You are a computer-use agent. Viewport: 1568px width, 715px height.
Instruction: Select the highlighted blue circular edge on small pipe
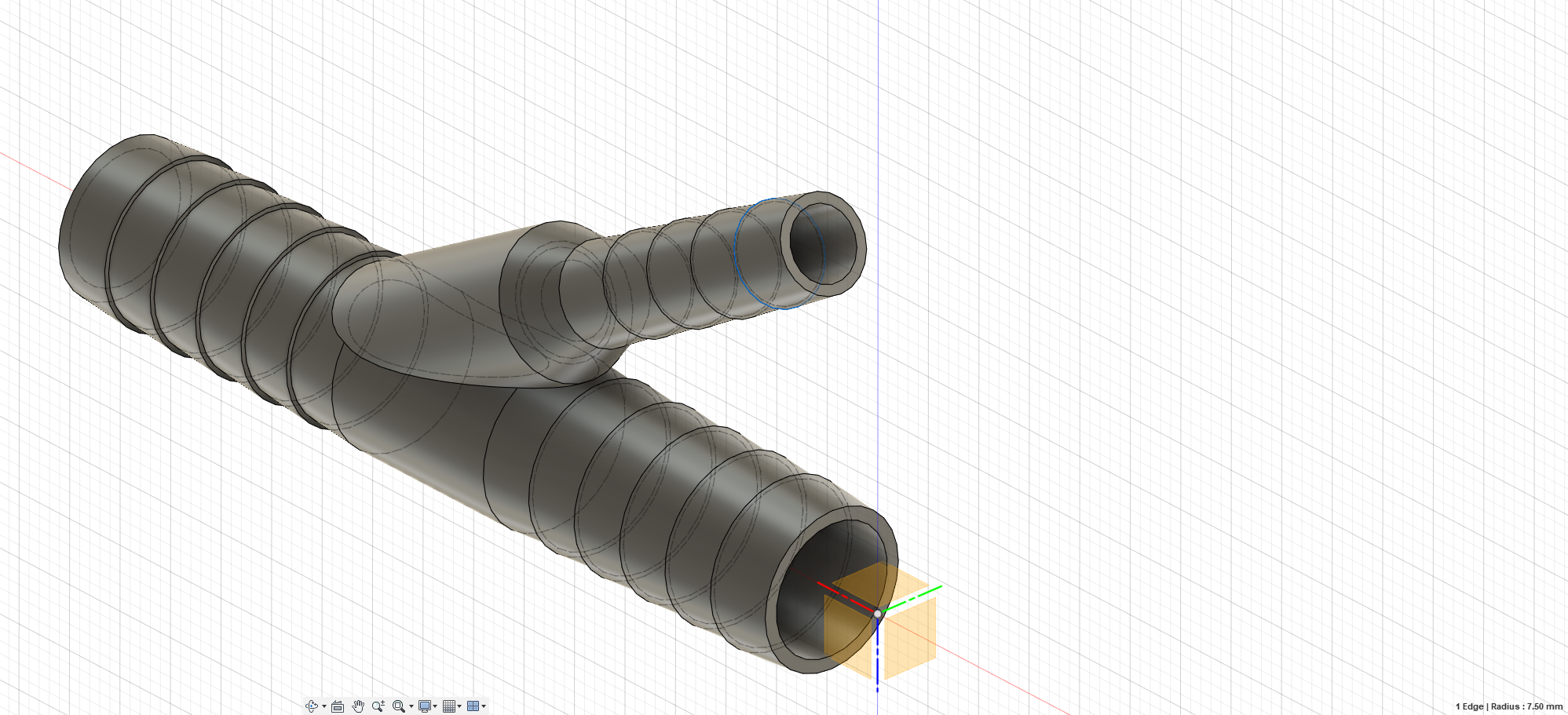click(x=736, y=254)
